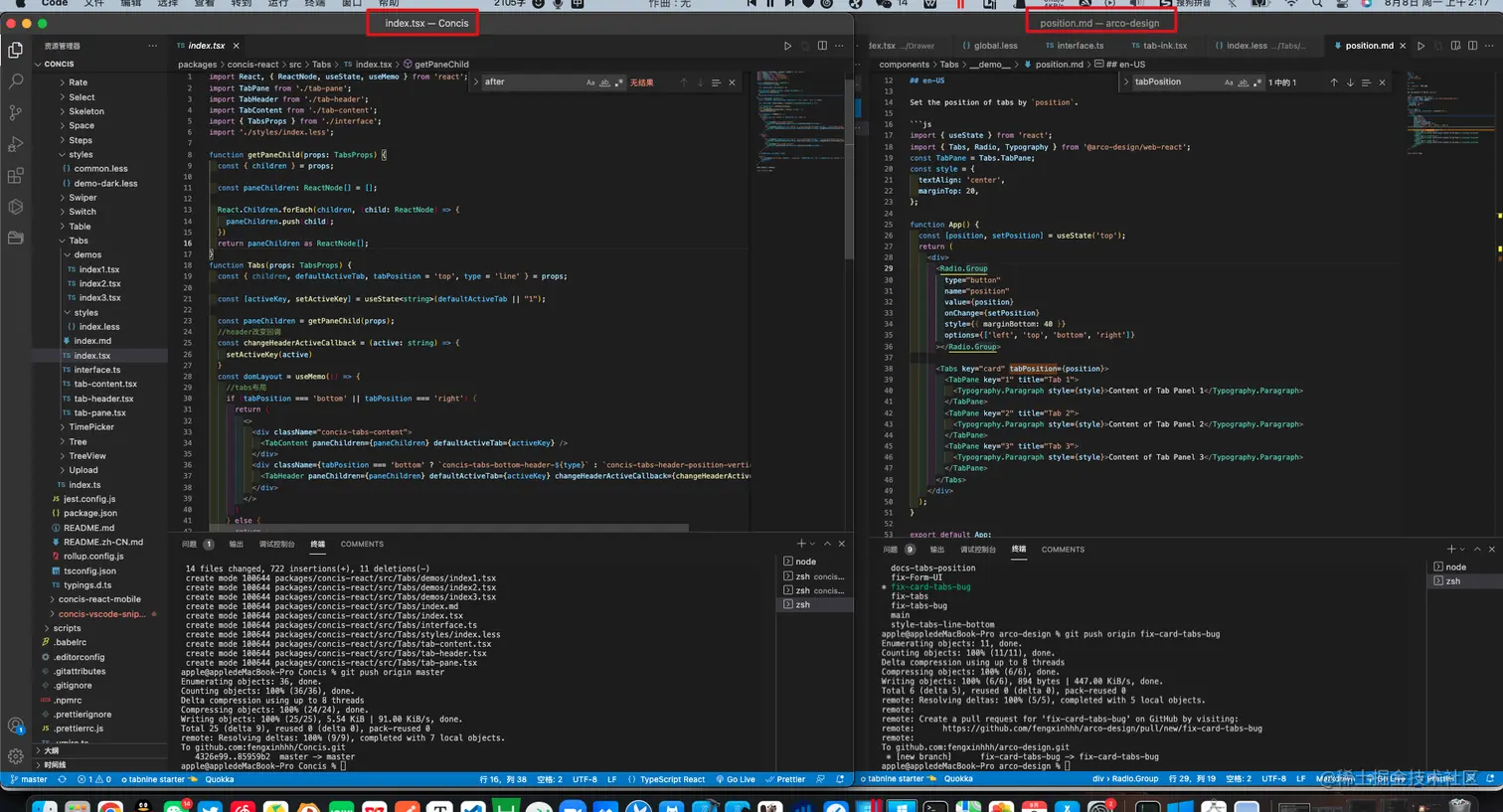Open the Source Control view
This screenshot has width=1503, height=812.
[x=16, y=112]
